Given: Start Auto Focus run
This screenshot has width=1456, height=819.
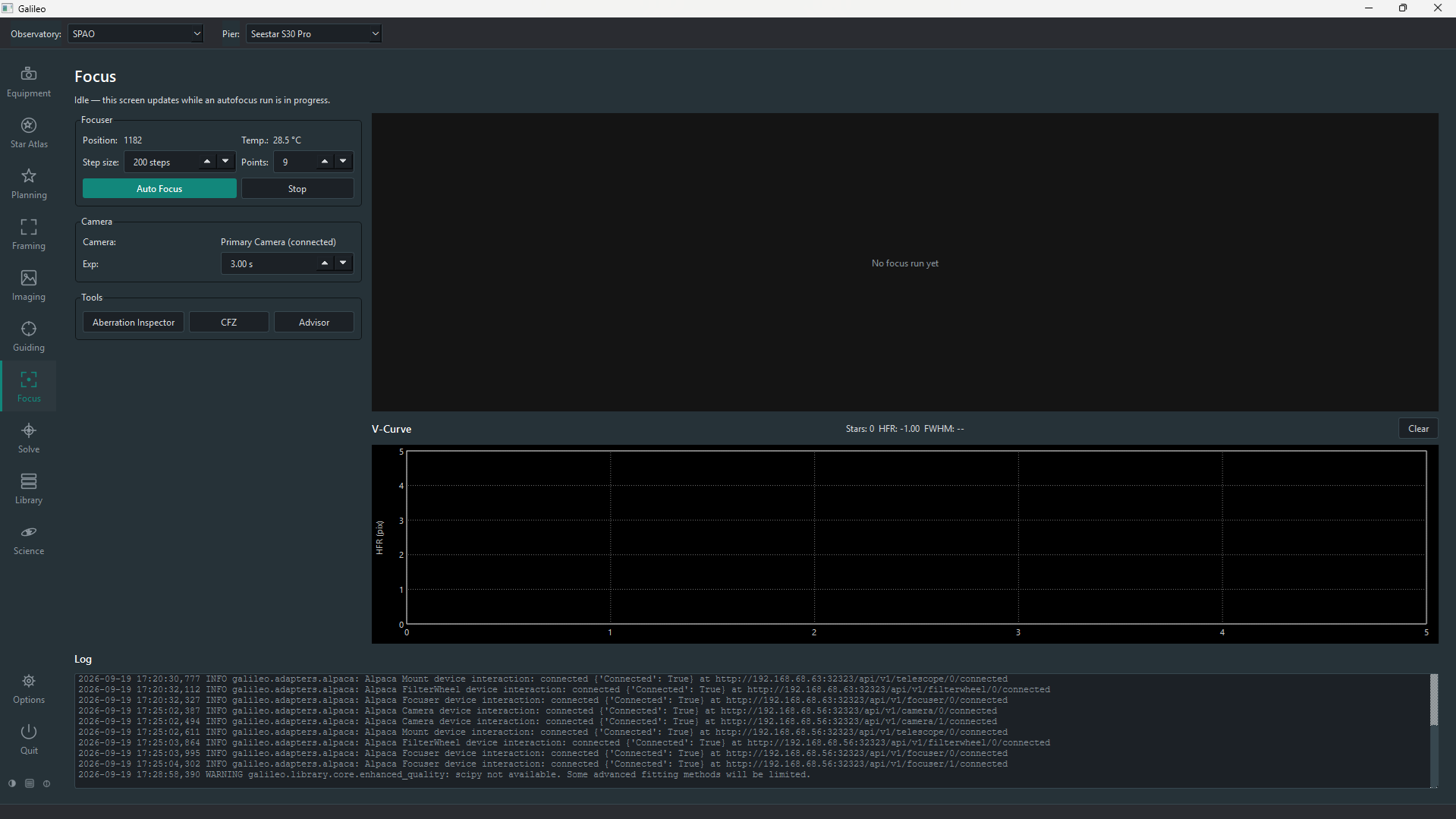Looking at the screenshot, I should 159,188.
